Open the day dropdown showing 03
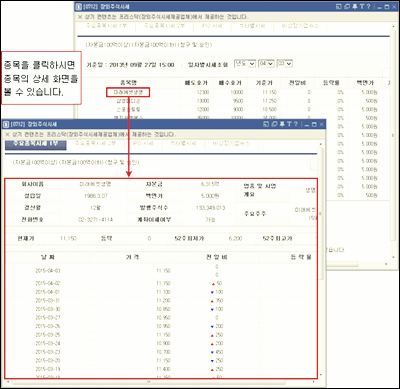 (284, 63)
